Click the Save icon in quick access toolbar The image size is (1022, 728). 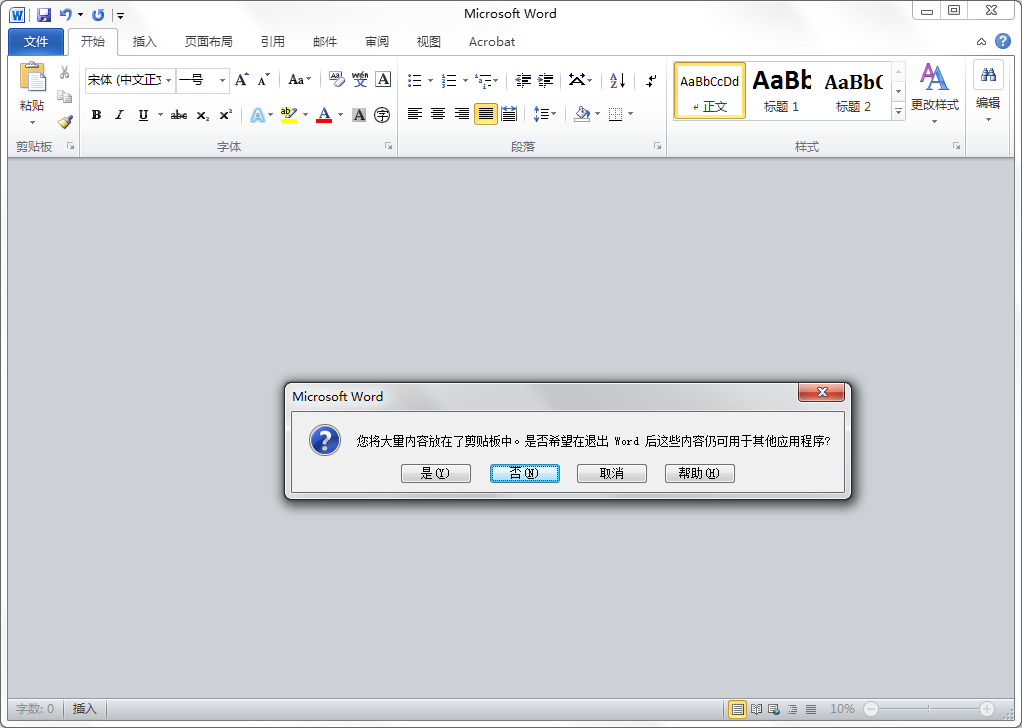pyautogui.click(x=44, y=14)
